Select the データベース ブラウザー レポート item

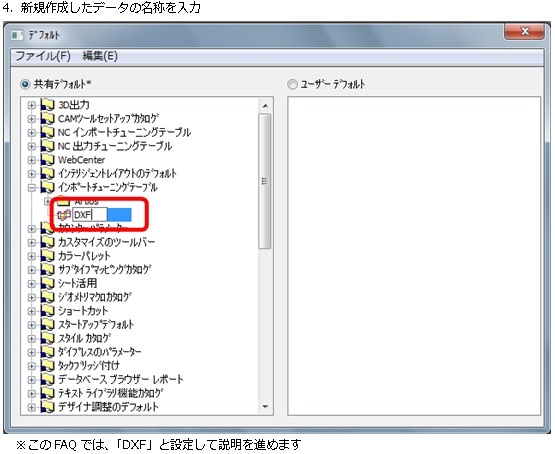120,379
